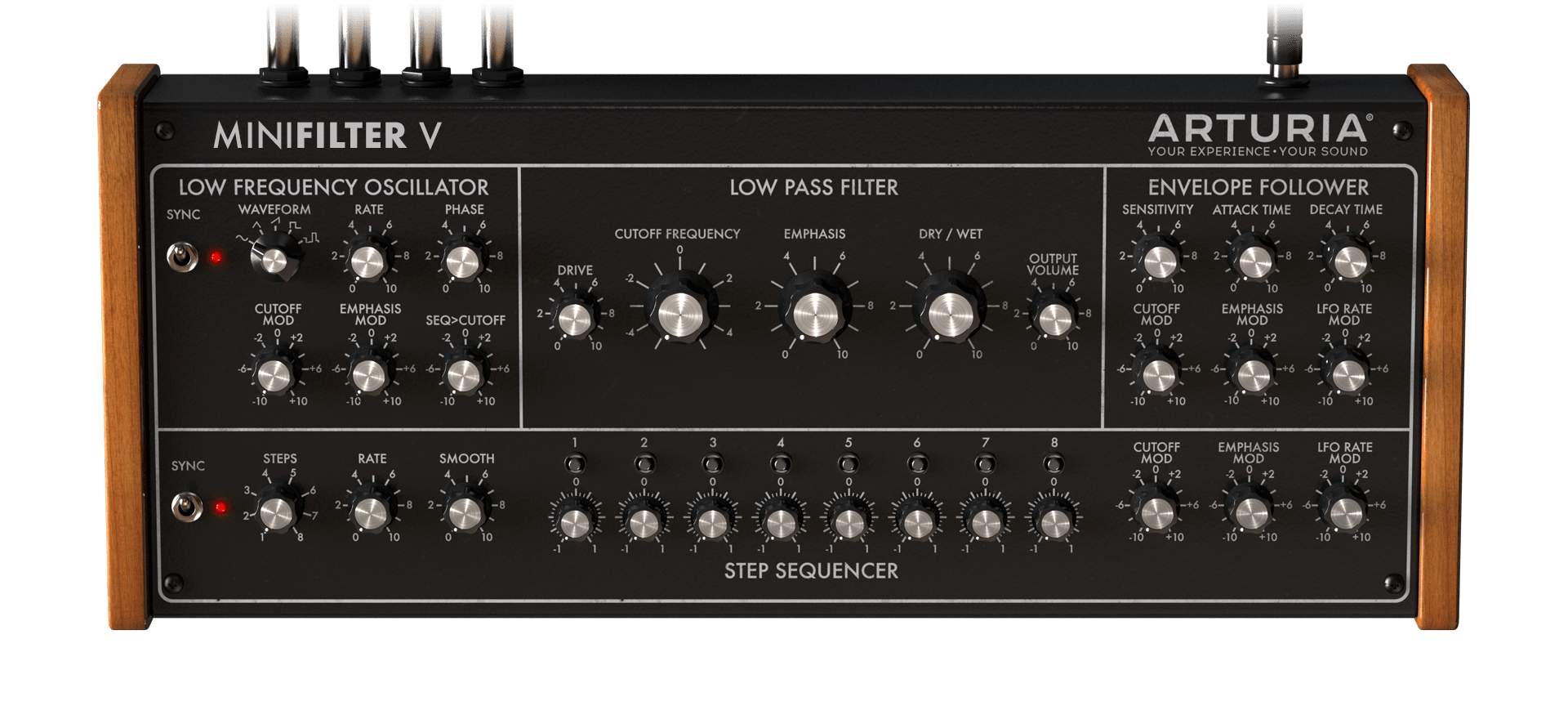Screen dimensions: 1568x706
Task: Click the LFO Waveform selector knob
Action: tap(276, 258)
